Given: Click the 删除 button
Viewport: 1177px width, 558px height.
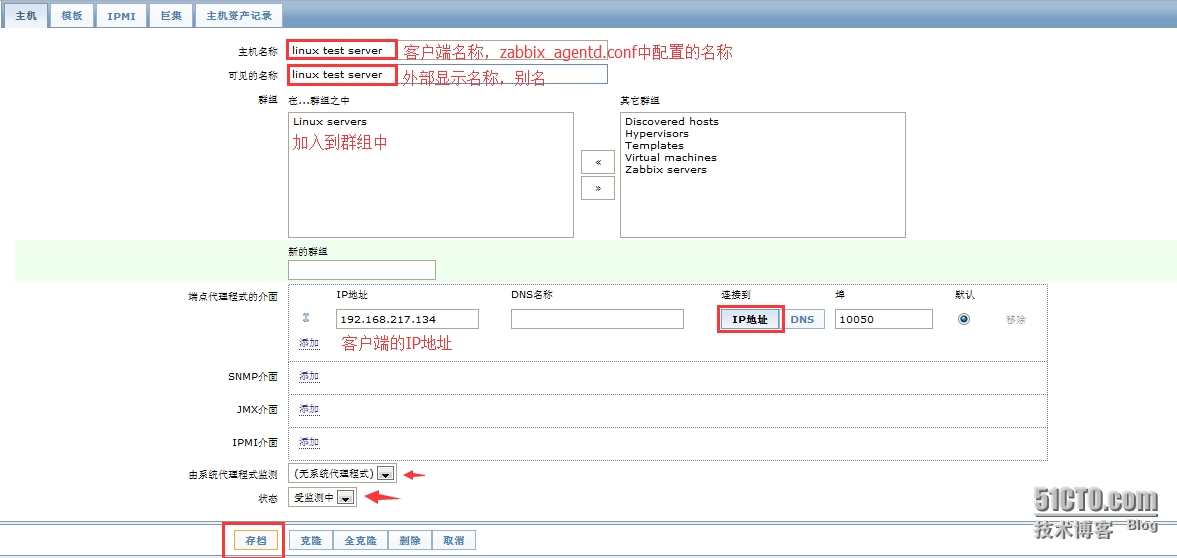Looking at the screenshot, I should (x=410, y=541).
